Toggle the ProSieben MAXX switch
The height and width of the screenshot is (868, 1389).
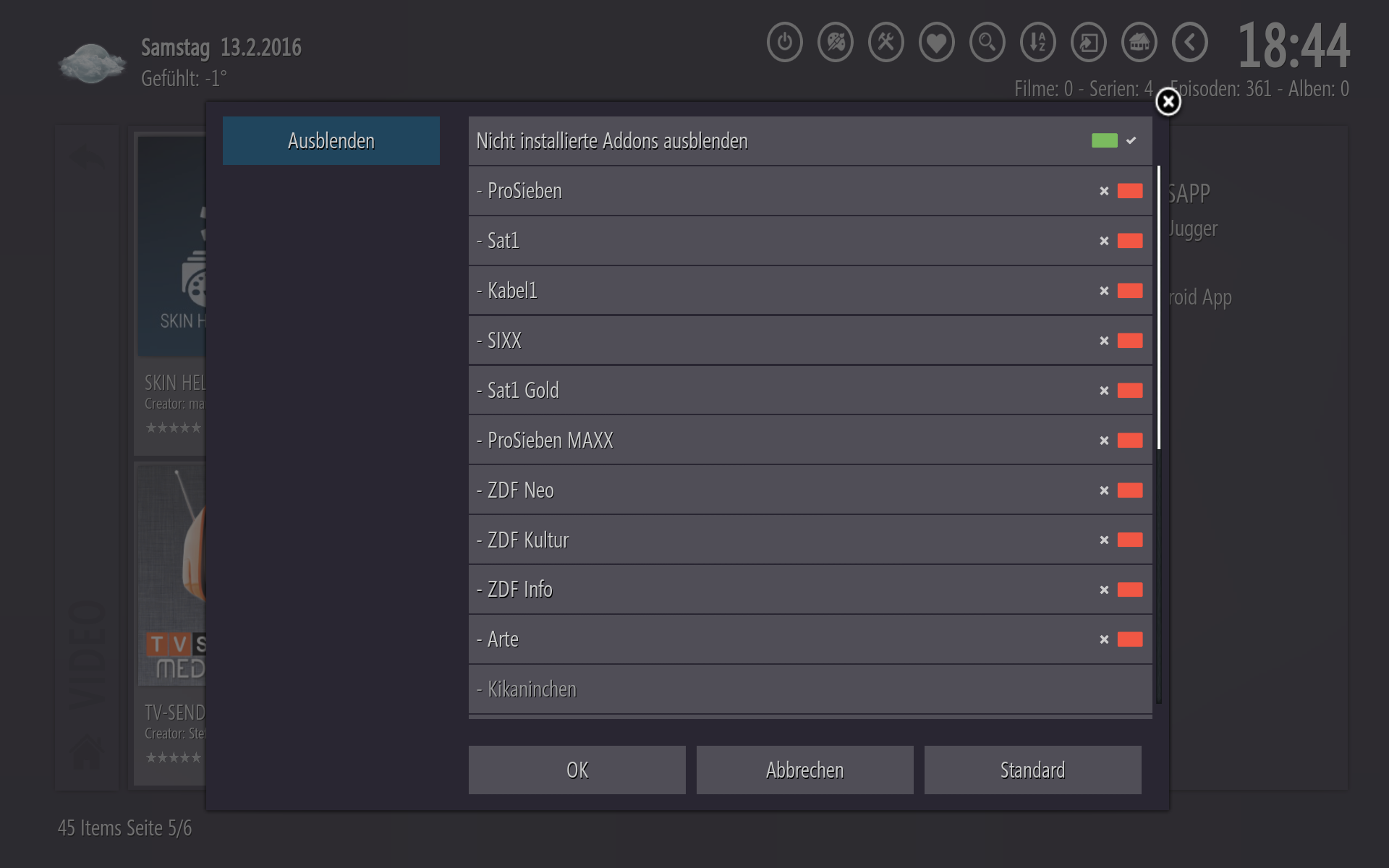pyautogui.click(x=1121, y=441)
